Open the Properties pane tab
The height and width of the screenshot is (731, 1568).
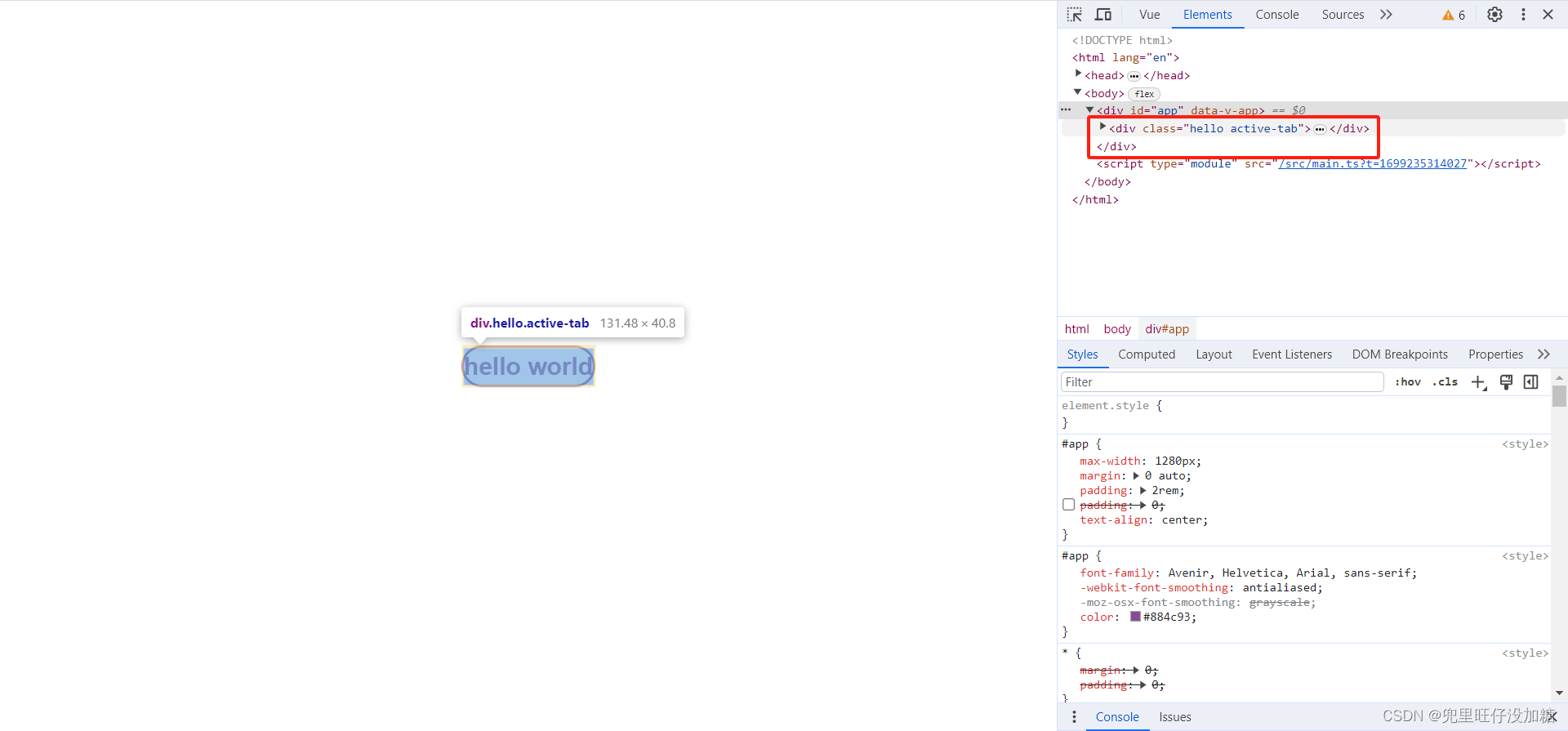[x=1495, y=354]
